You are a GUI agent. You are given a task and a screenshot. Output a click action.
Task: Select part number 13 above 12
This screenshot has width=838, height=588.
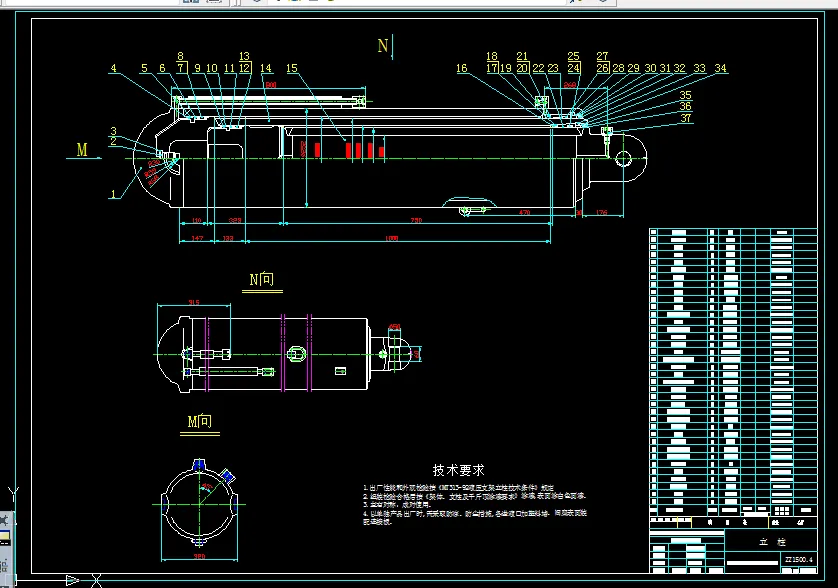(x=244, y=56)
